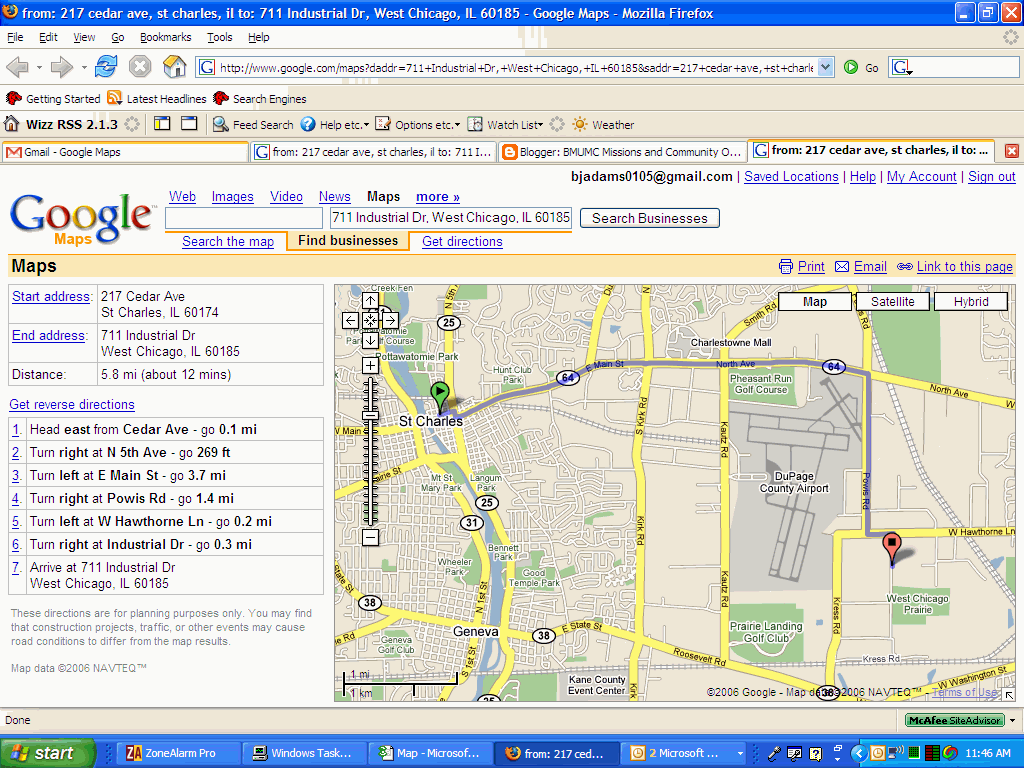The image size is (1024, 768).
Task: Click the red destination marker
Action: click(891, 547)
